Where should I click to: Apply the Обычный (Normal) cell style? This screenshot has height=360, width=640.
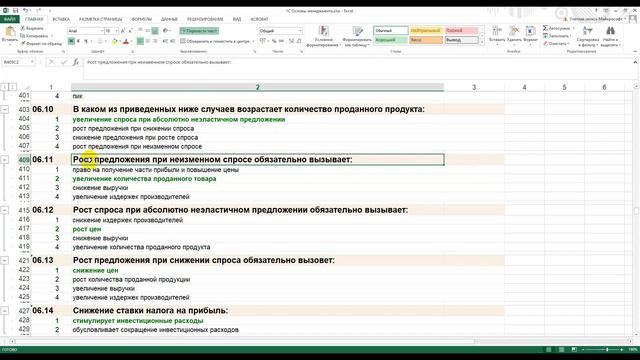click(x=391, y=31)
